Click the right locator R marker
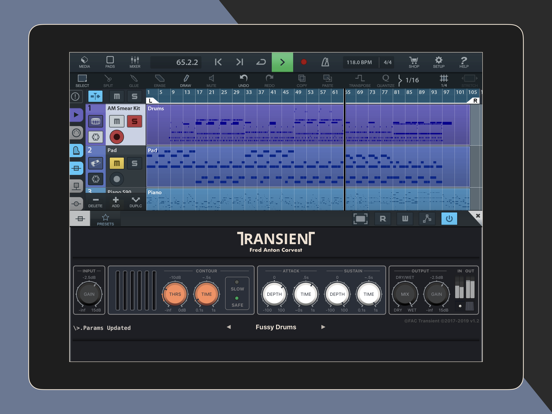The width and height of the screenshot is (552, 414). pyautogui.click(x=474, y=101)
